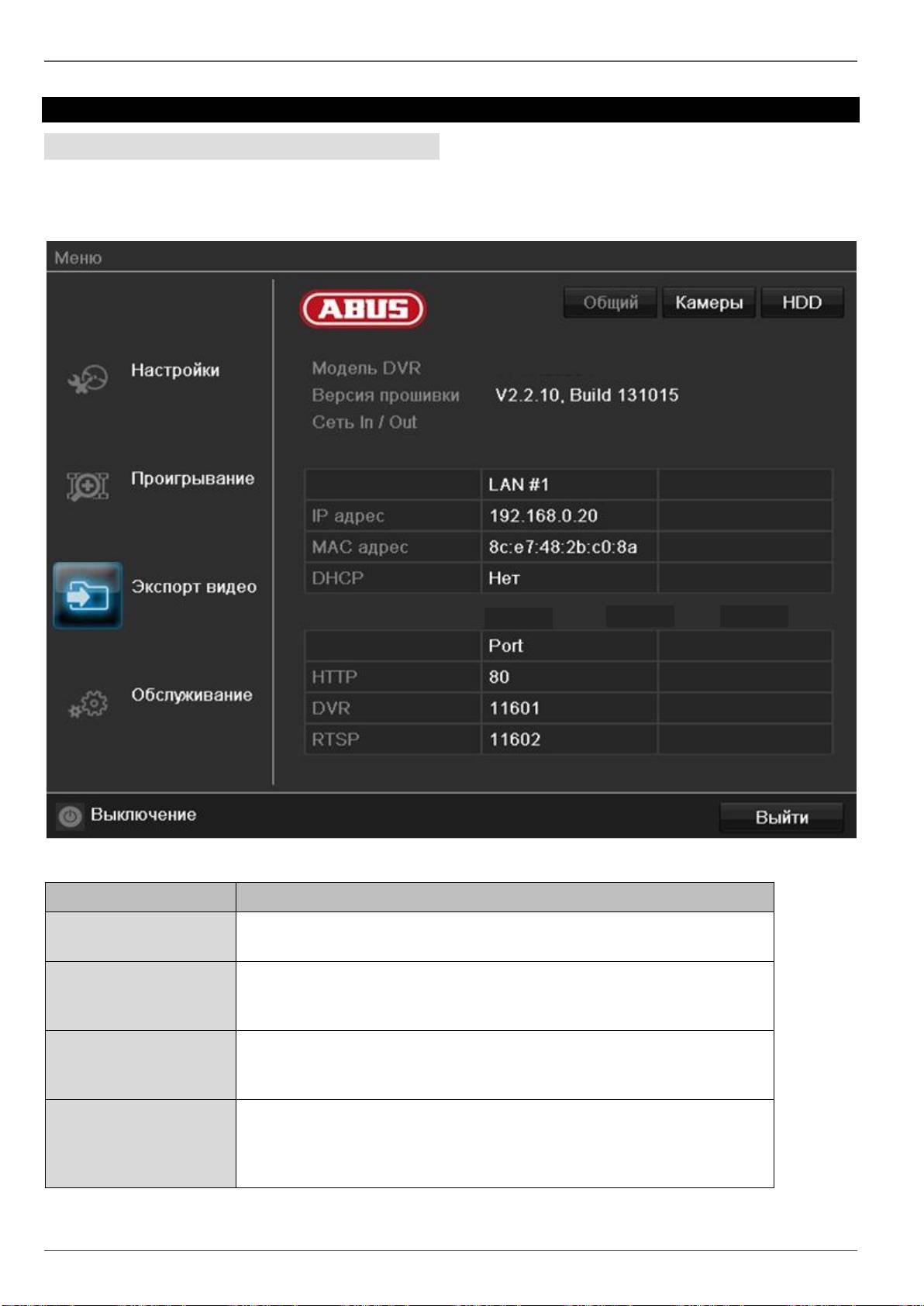Viewport: 924px width, 1306px height.
Task: Click the IP address value 192.168.0.20
Action: tap(543, 516)
